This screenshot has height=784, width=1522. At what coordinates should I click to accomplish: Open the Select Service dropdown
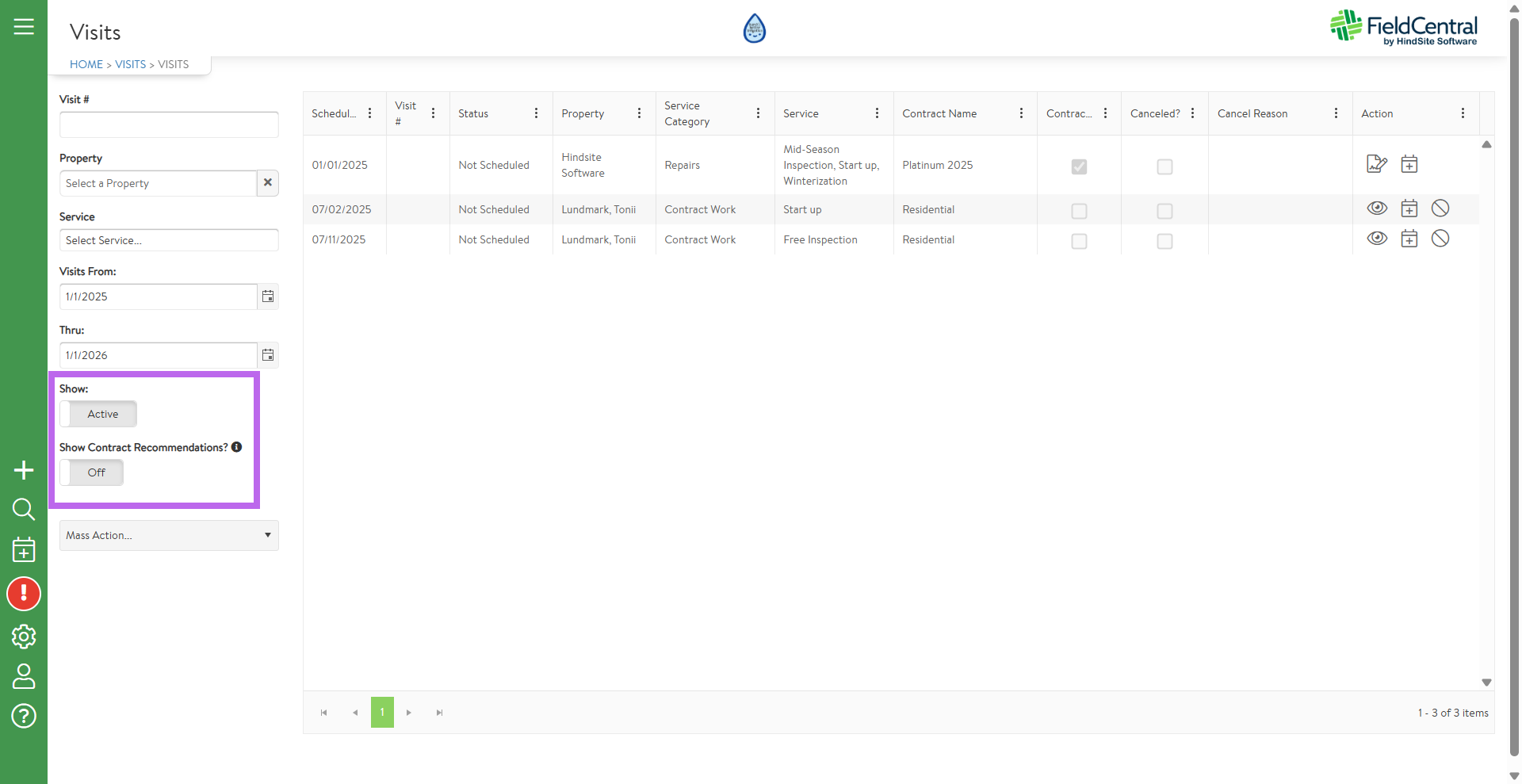(169, 240)
